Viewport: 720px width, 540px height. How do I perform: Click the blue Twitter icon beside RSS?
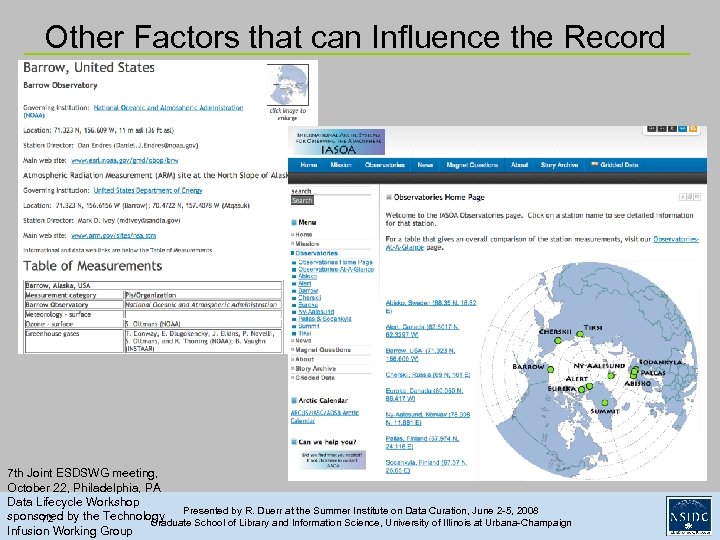tap(683, 129)
